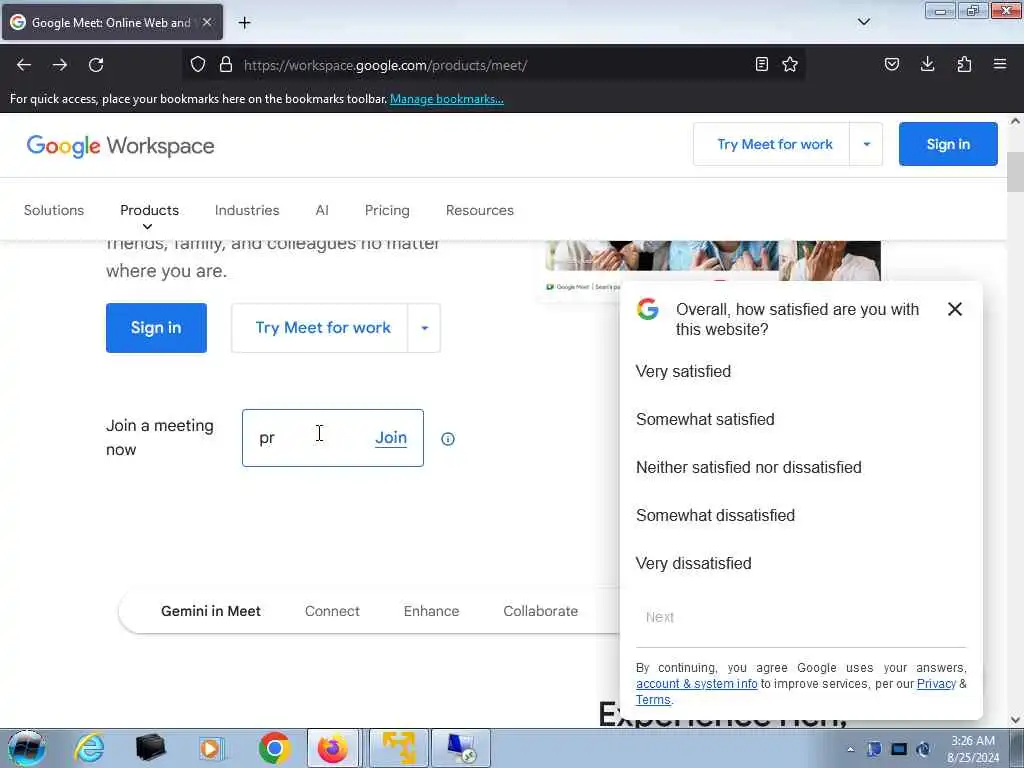The width and height of the screenshot is (1024, 768).
Task: Open the Windows Start menu
Action: pyautogui.click(x=26, y=748)
